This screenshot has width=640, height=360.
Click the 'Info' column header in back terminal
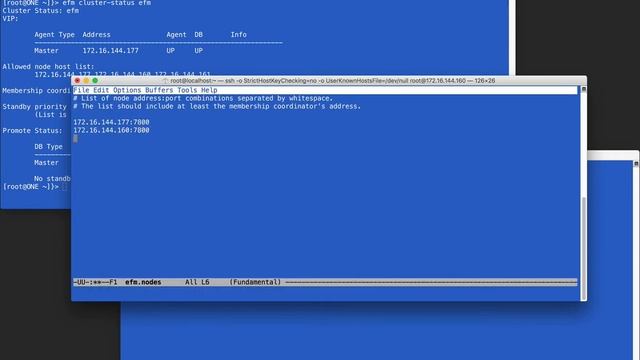coord(239,35)
